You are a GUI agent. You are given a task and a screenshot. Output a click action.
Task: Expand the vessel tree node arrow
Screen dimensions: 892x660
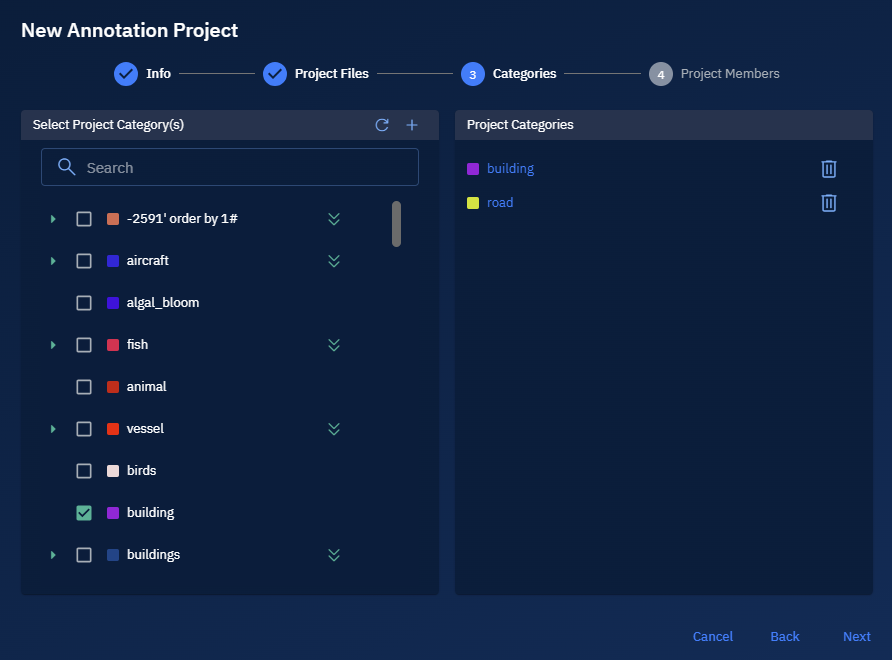coord(53,429)
